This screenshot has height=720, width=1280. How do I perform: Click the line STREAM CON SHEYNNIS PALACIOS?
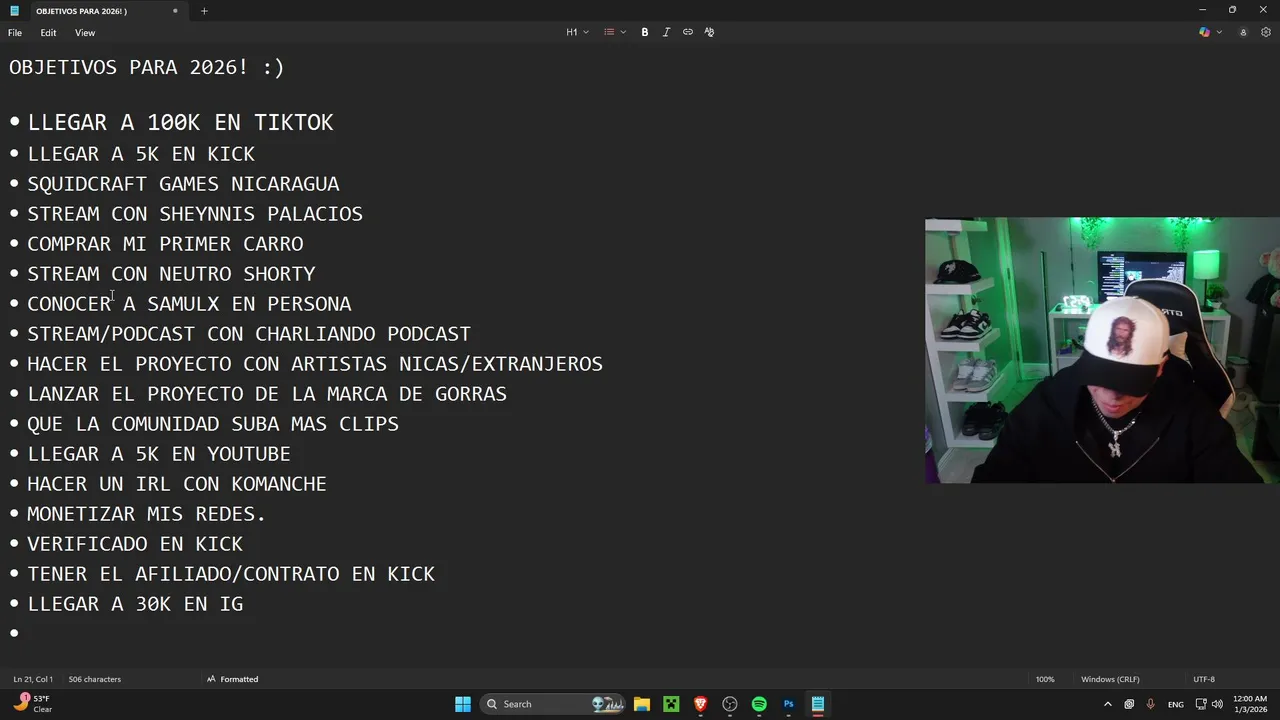(x=195, y=213)
